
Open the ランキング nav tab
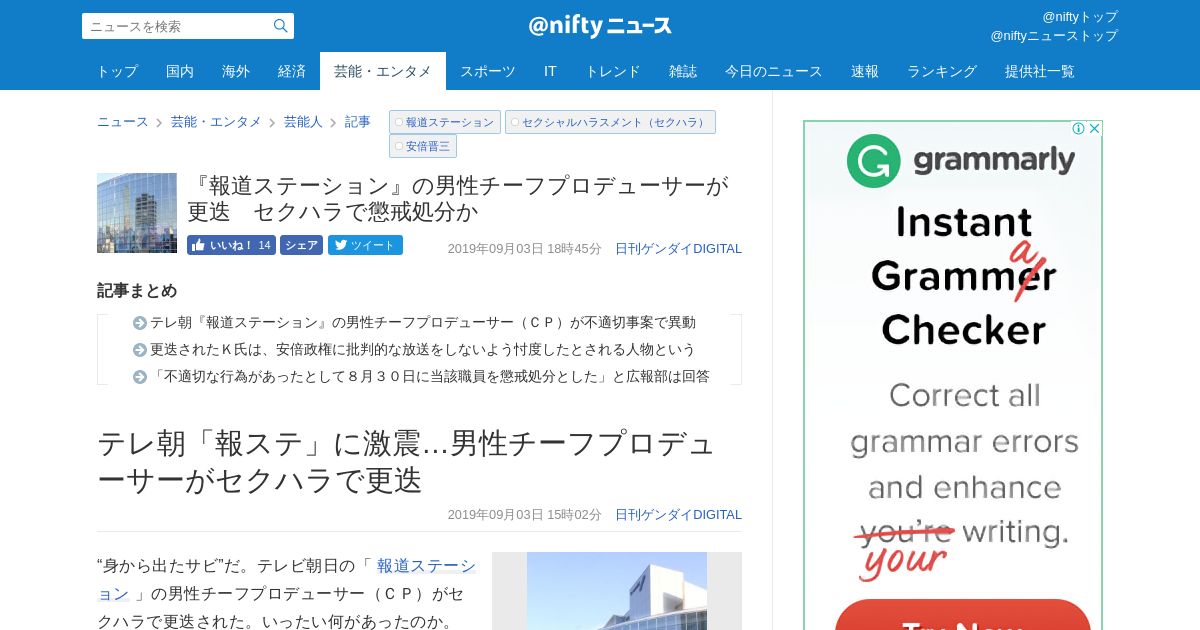pos(942,71)
